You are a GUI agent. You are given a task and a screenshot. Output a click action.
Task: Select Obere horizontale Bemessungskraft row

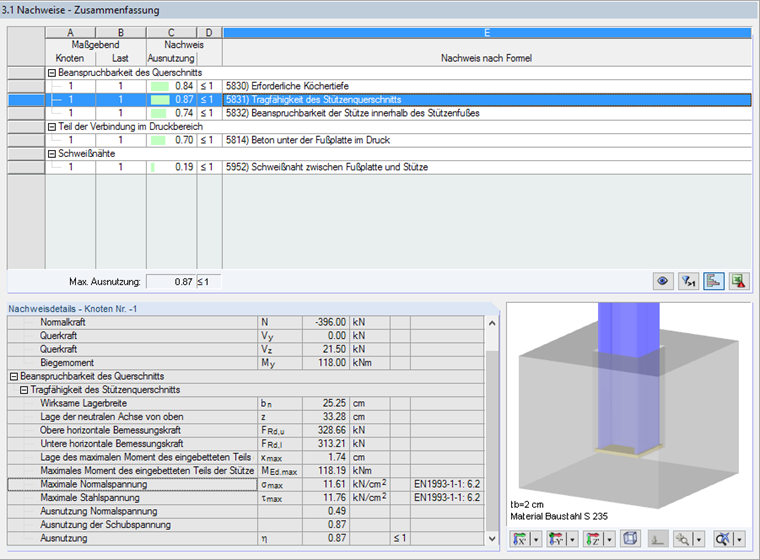(246, 430)
